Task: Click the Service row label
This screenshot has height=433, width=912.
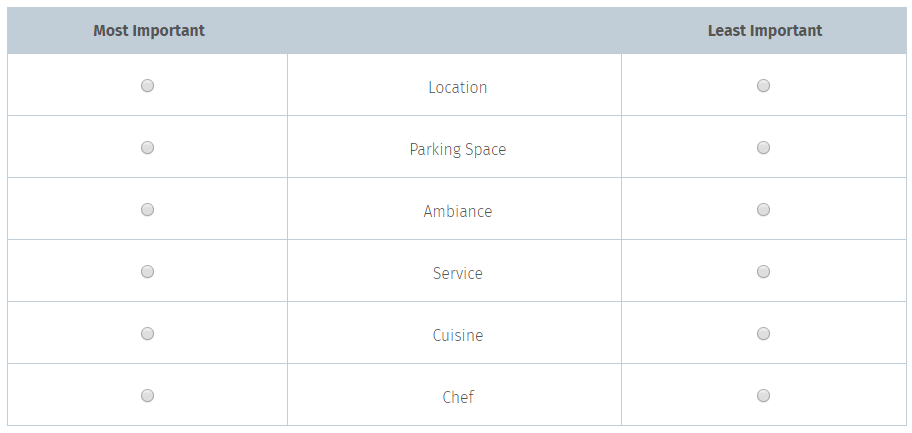Action: pyautogui.click(x=458, y=273)
